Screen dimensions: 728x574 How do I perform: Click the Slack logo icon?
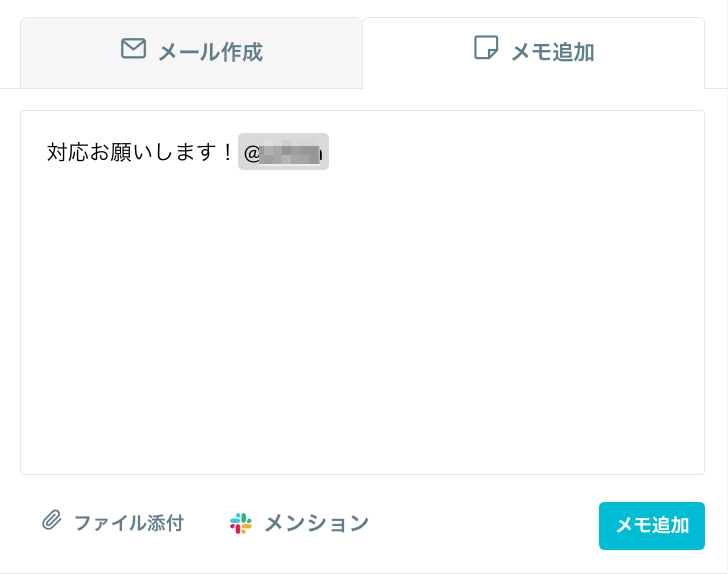(x=241, y=523)
